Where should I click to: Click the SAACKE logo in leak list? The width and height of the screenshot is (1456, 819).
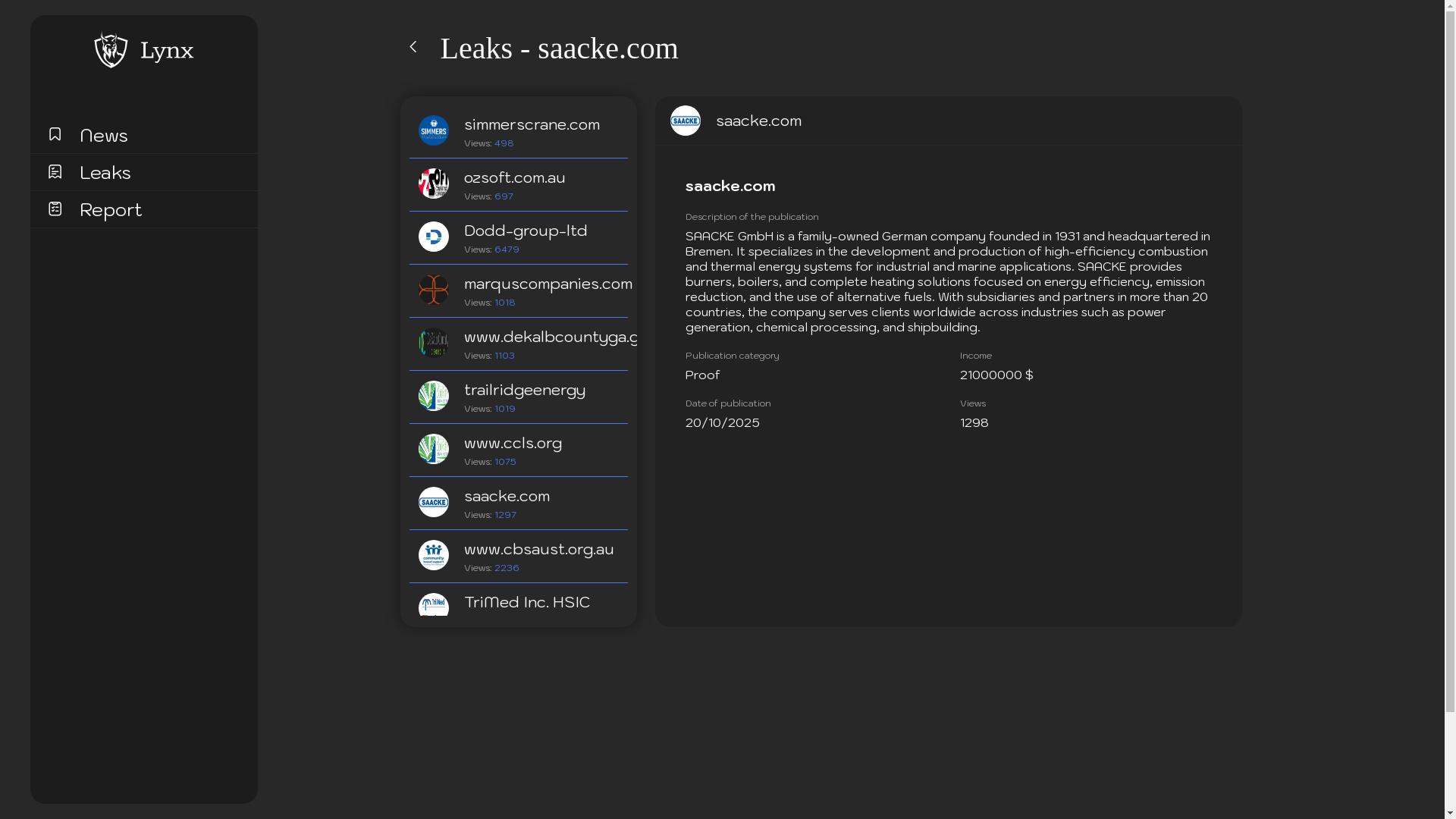pos(434,502)
